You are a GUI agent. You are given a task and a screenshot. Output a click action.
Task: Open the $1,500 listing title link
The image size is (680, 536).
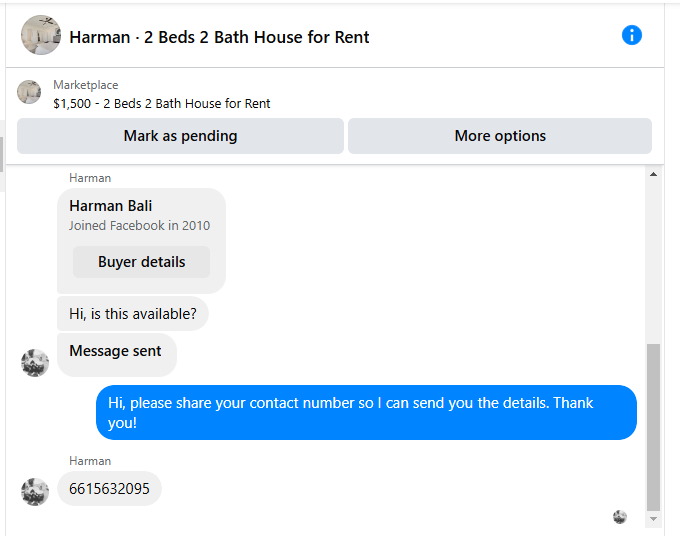coord(161,104)
